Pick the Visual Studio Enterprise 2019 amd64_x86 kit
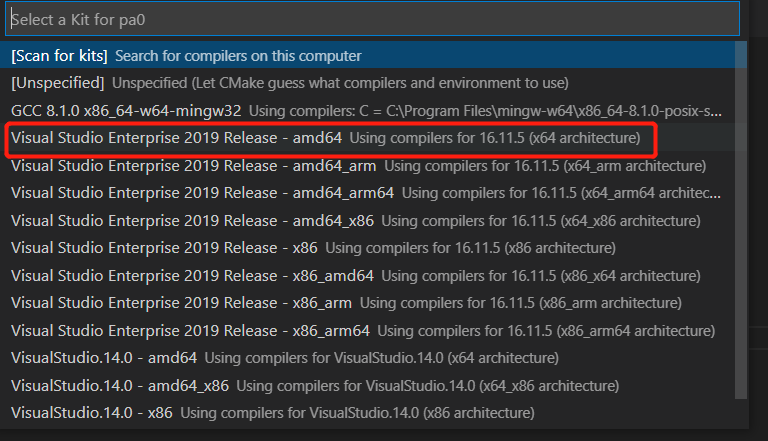Image resolution: width=768 pixels, height=441 pixels. [x=373, y=220]
